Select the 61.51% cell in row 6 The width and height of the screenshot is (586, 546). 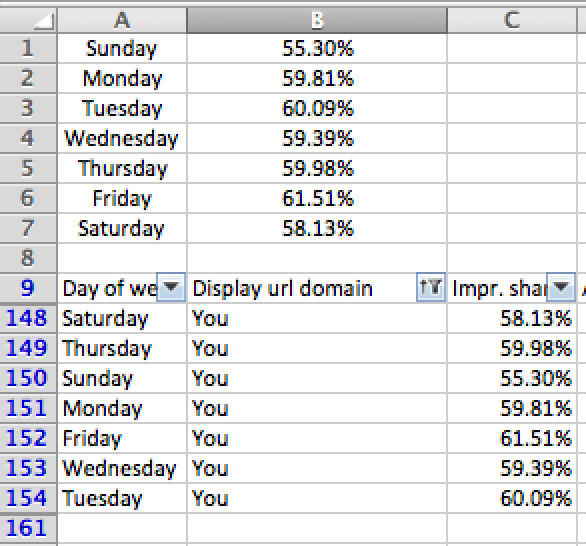tap(317, 198)
